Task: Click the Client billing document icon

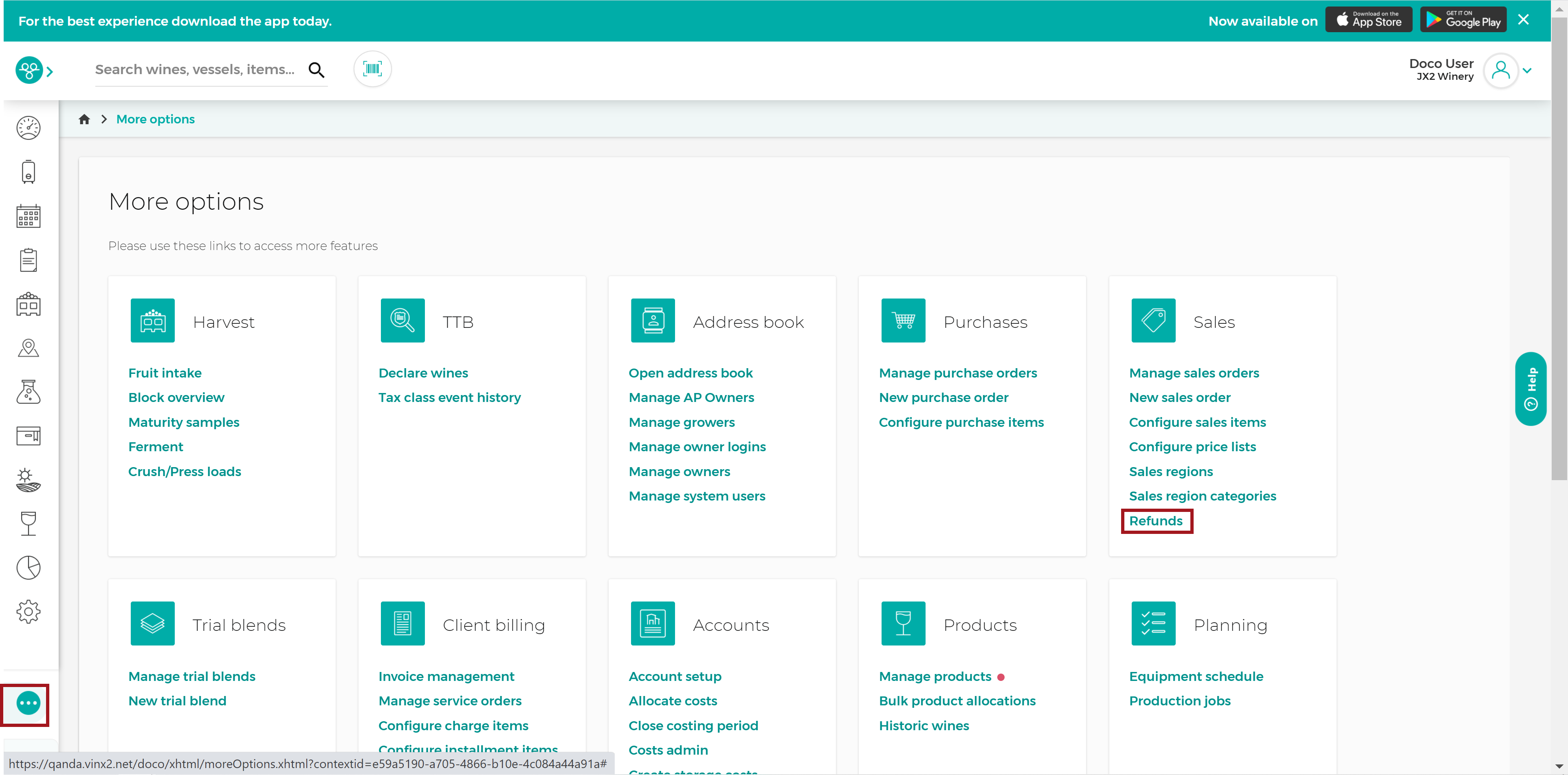Action: pos(403,624)
